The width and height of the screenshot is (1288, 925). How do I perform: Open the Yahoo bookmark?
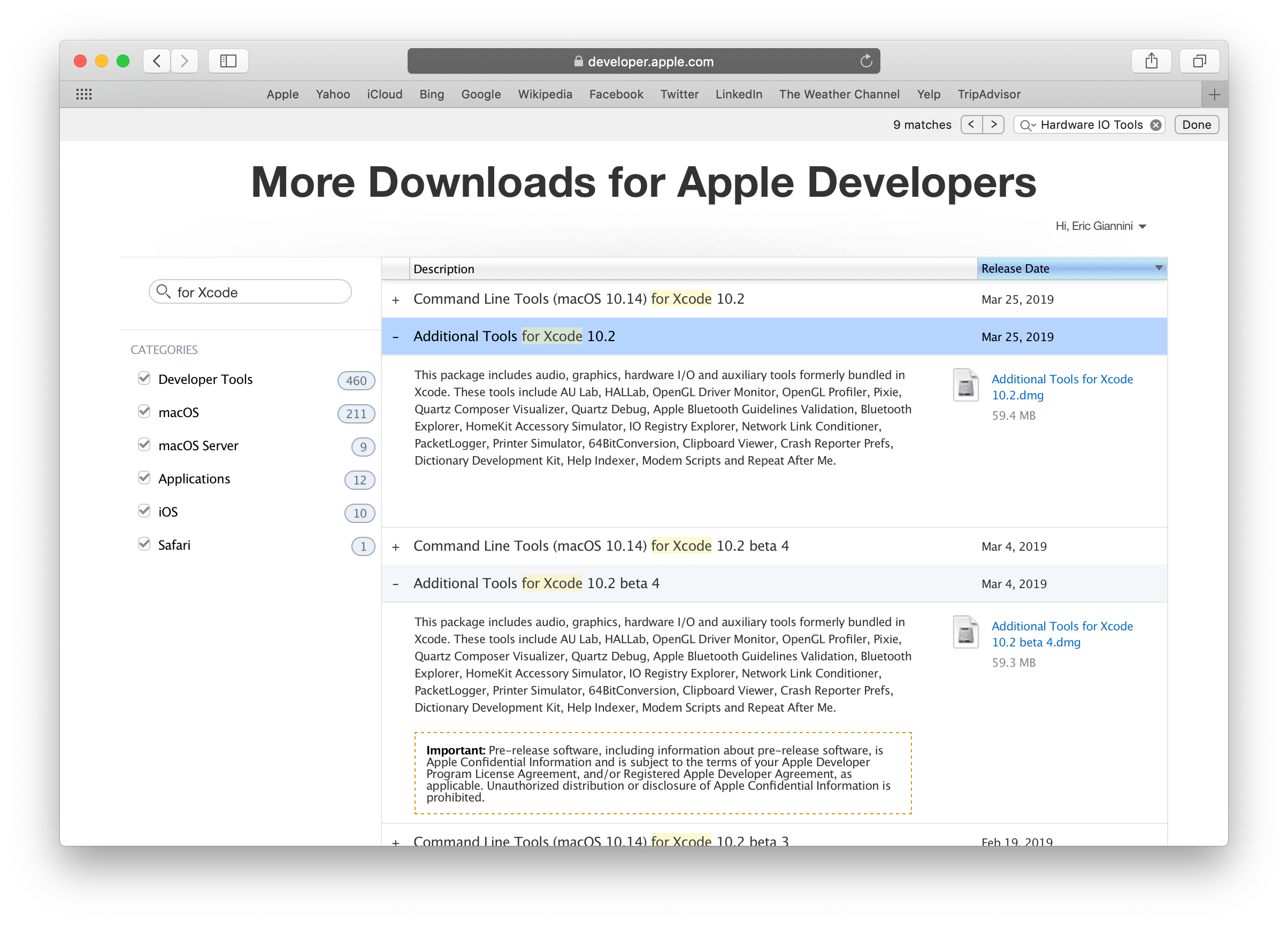[333, 94]
